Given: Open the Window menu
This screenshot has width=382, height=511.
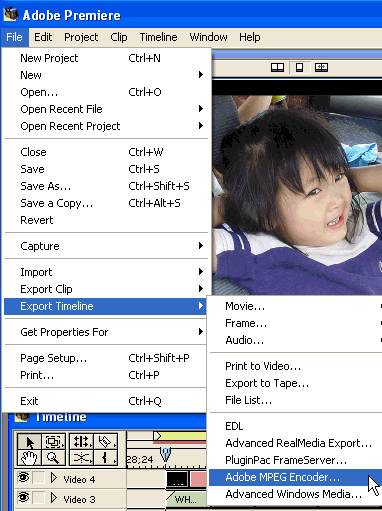Looking at the screenshot, I should coord(208,37).
